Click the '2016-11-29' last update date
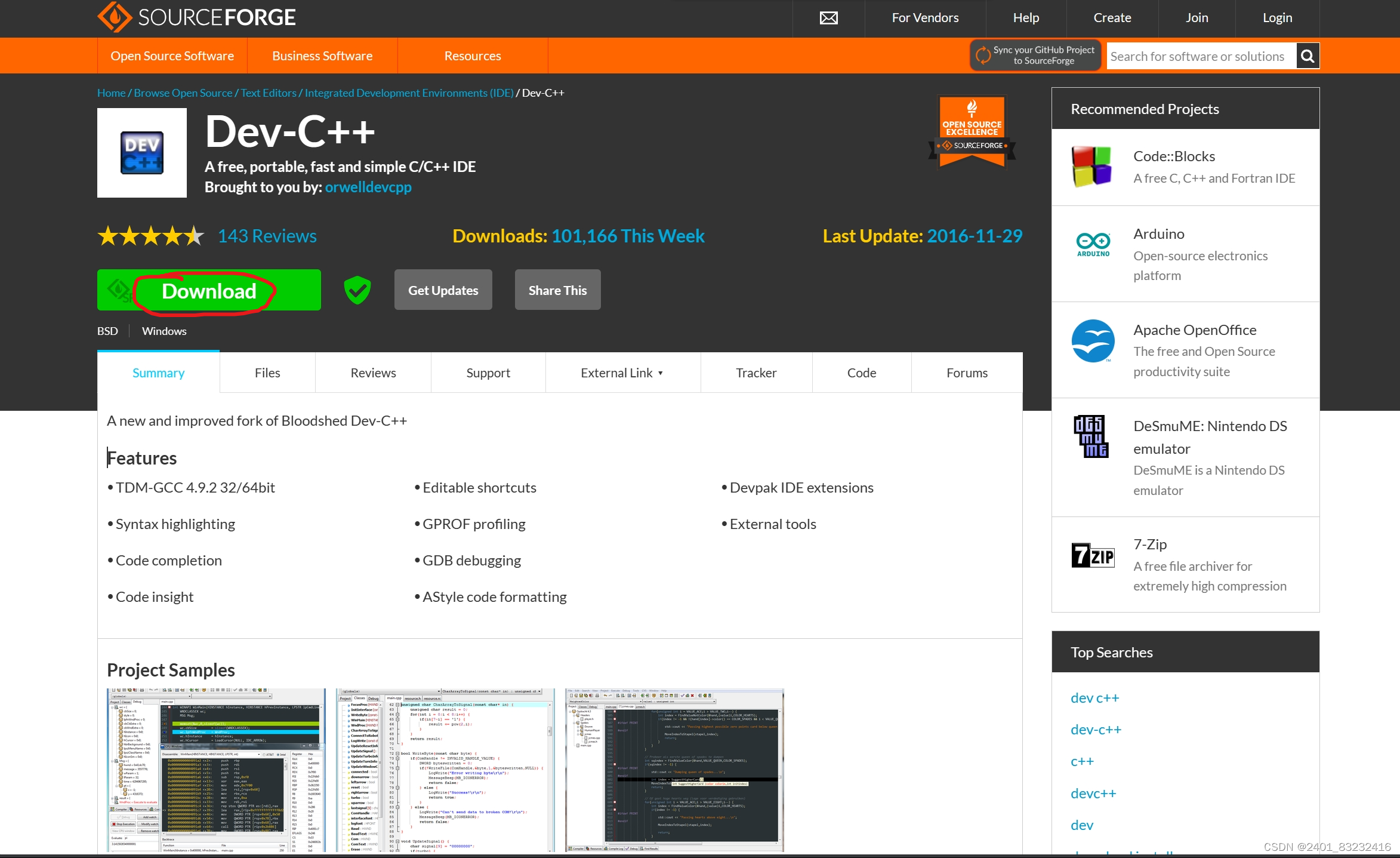 click(x=975, y=236)
